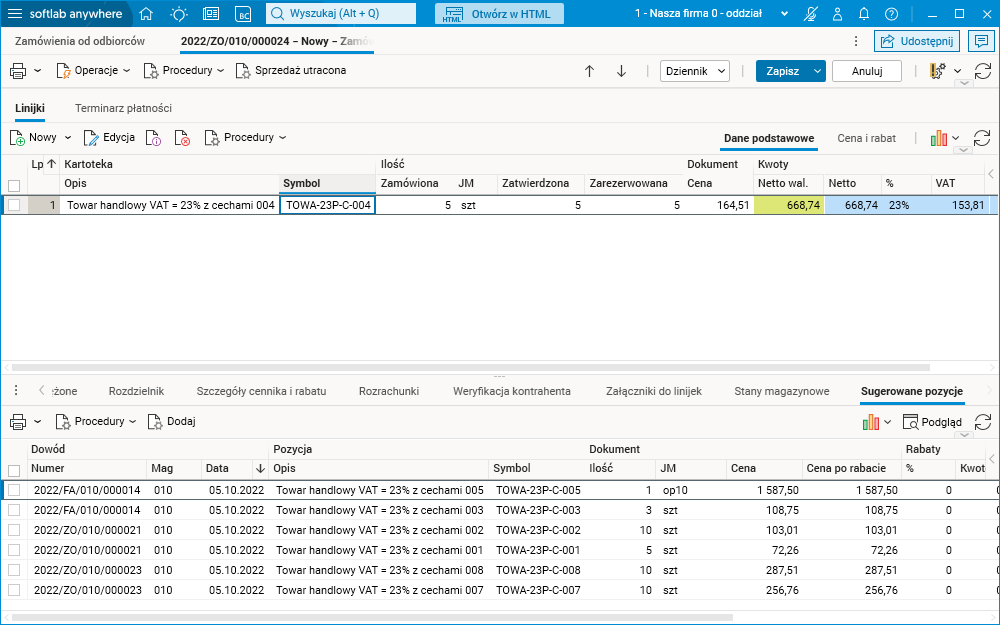Viewport: 1000px width, 625px height.
Task: Go to the home screen icon
Action: (x=146, y=14)
